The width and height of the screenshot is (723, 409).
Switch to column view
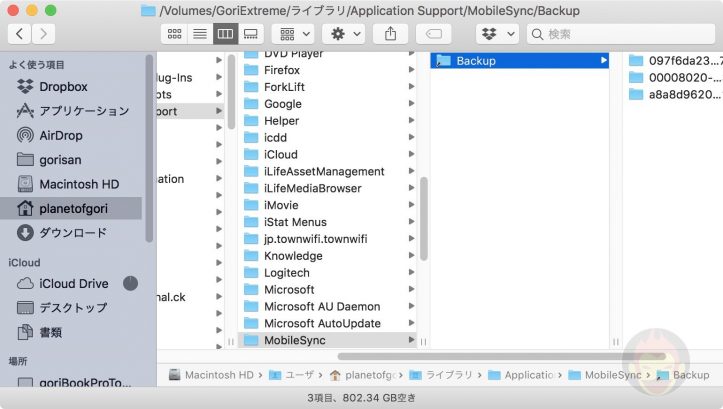pyautogui.click(x=225, y=34)
